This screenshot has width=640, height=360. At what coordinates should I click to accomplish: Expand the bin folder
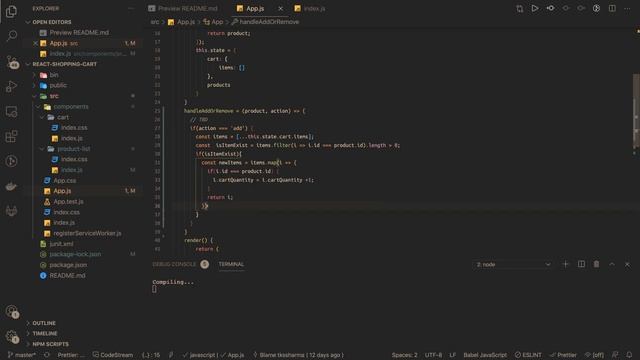click(x=54, y=75)
